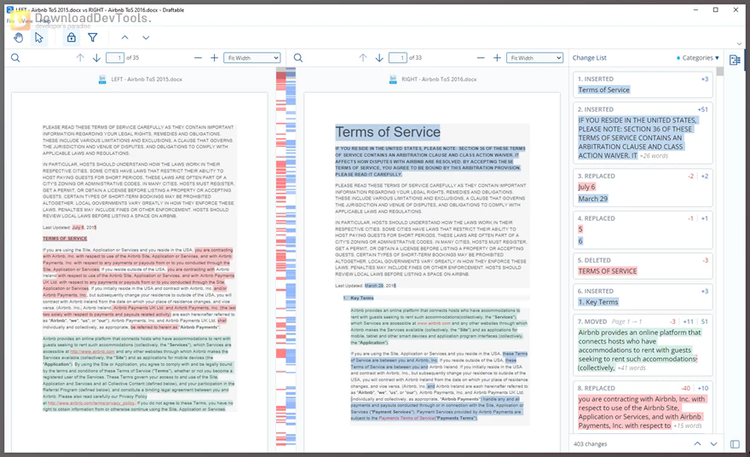Click the red overview map strip

pyautogui.click(x=281, y=258)
